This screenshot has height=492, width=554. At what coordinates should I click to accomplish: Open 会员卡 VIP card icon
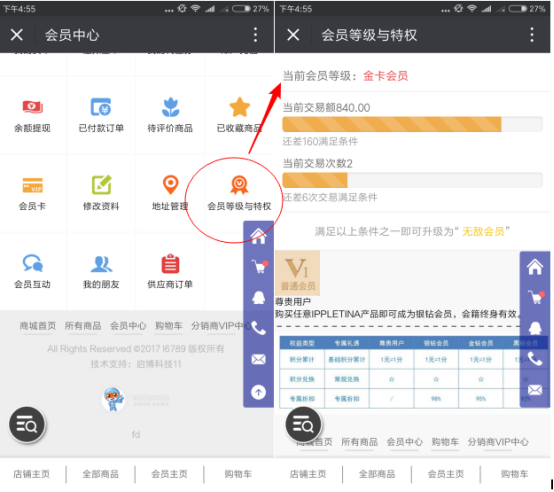click(33, 185)
